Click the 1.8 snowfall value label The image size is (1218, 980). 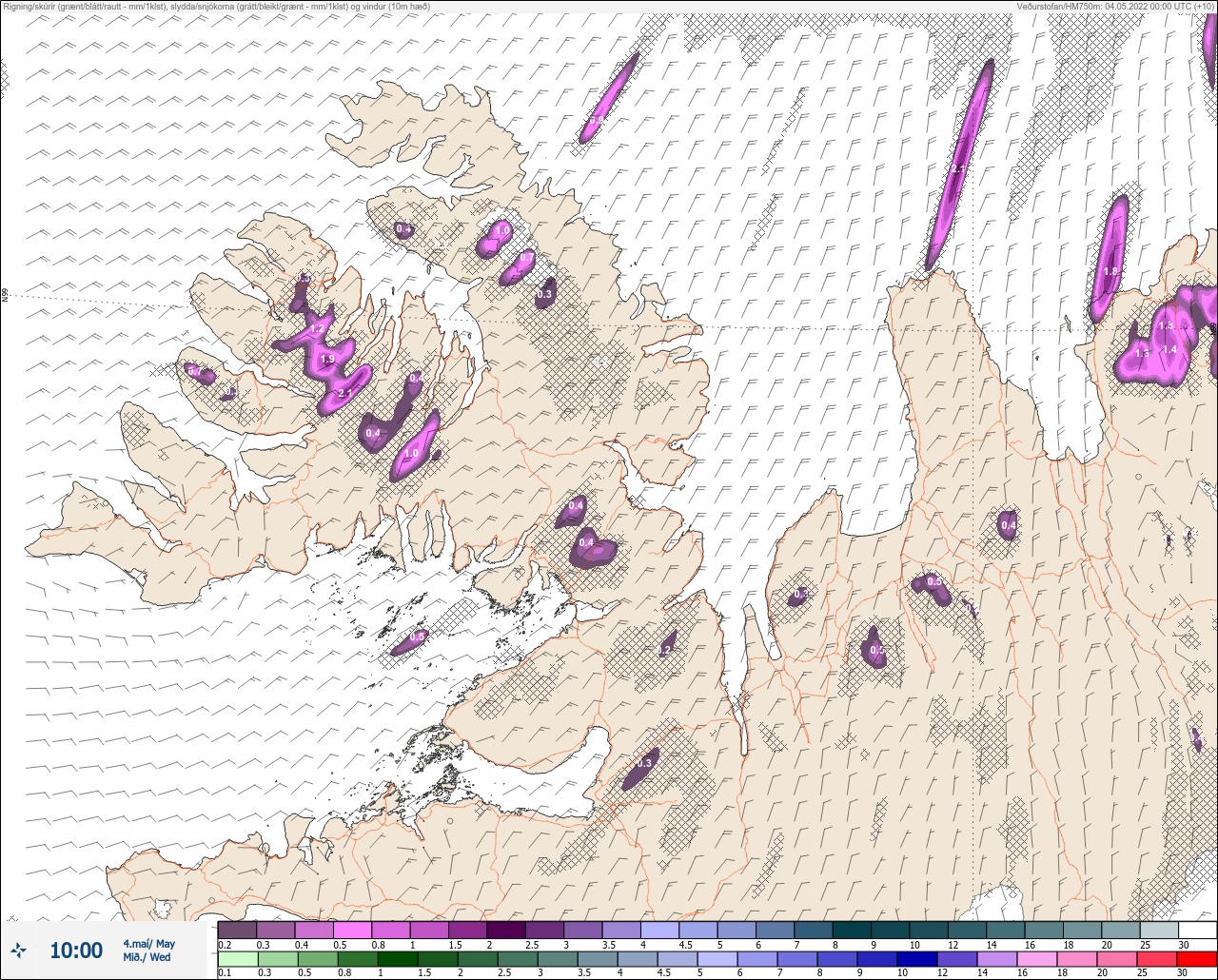click(x=1110, y=271)
